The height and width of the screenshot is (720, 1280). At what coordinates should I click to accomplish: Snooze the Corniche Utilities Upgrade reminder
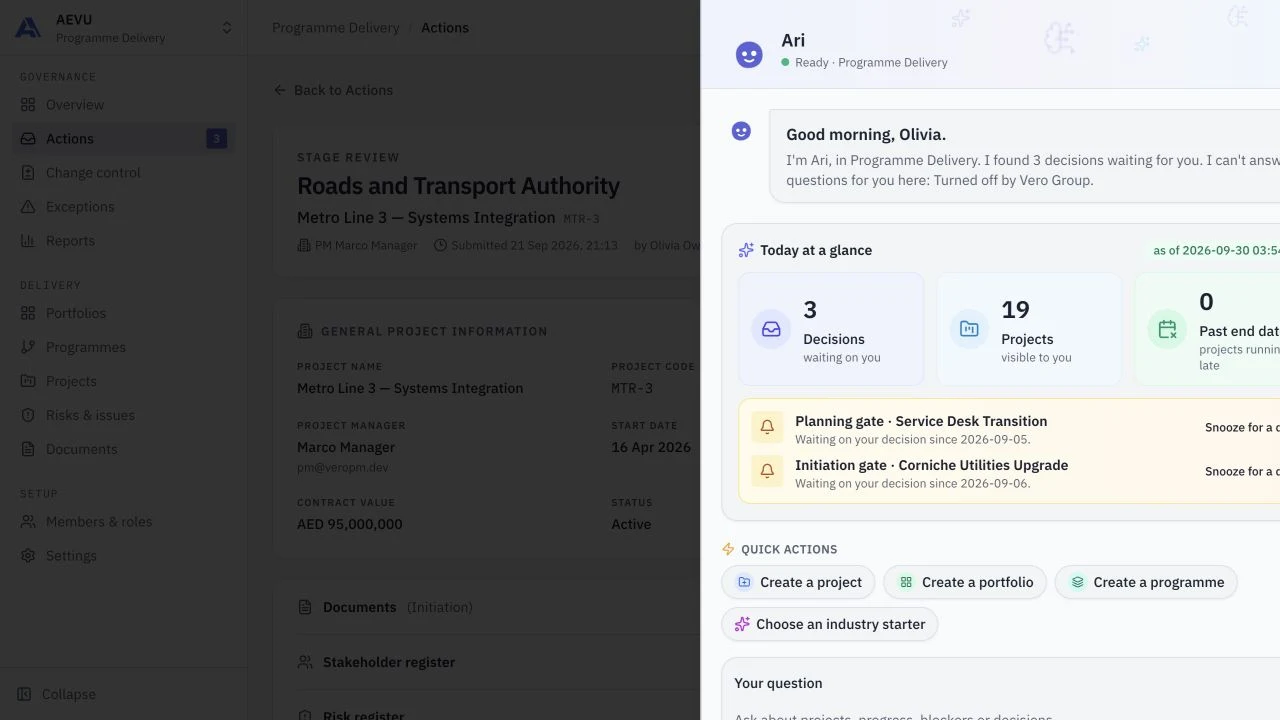tap(1242, 472)
